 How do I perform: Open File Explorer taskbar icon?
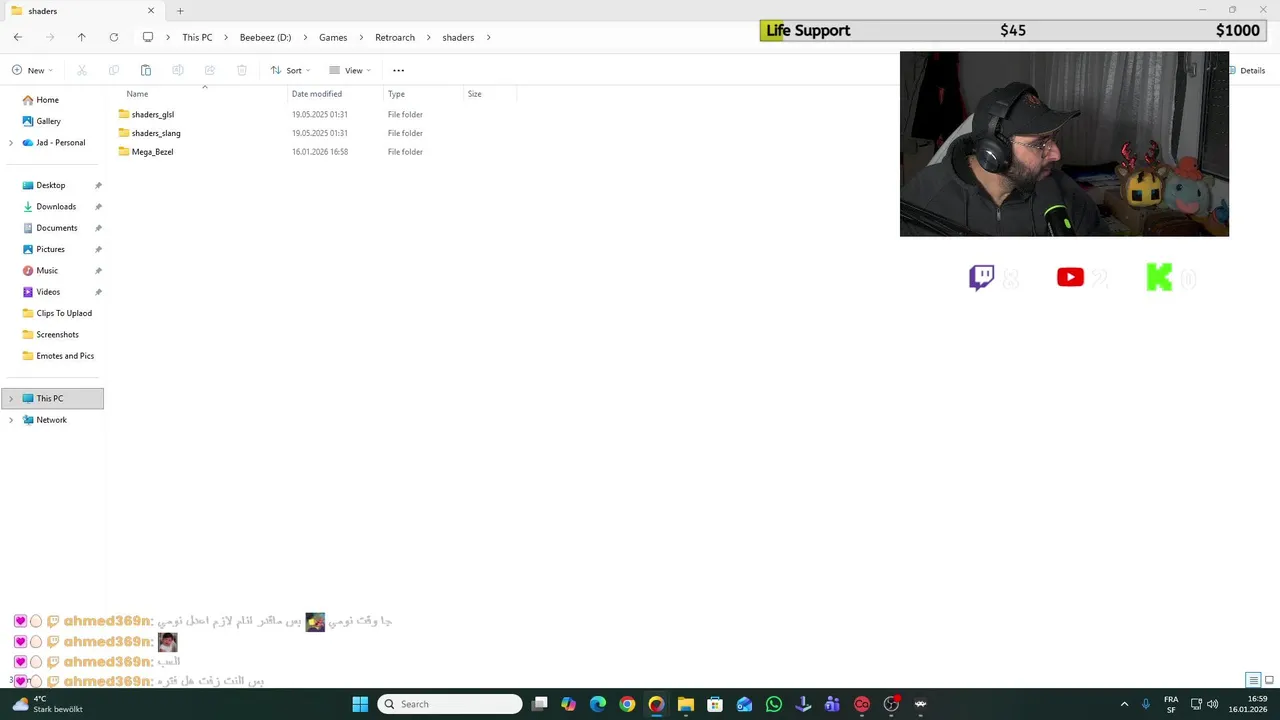[x=686, y=704]
